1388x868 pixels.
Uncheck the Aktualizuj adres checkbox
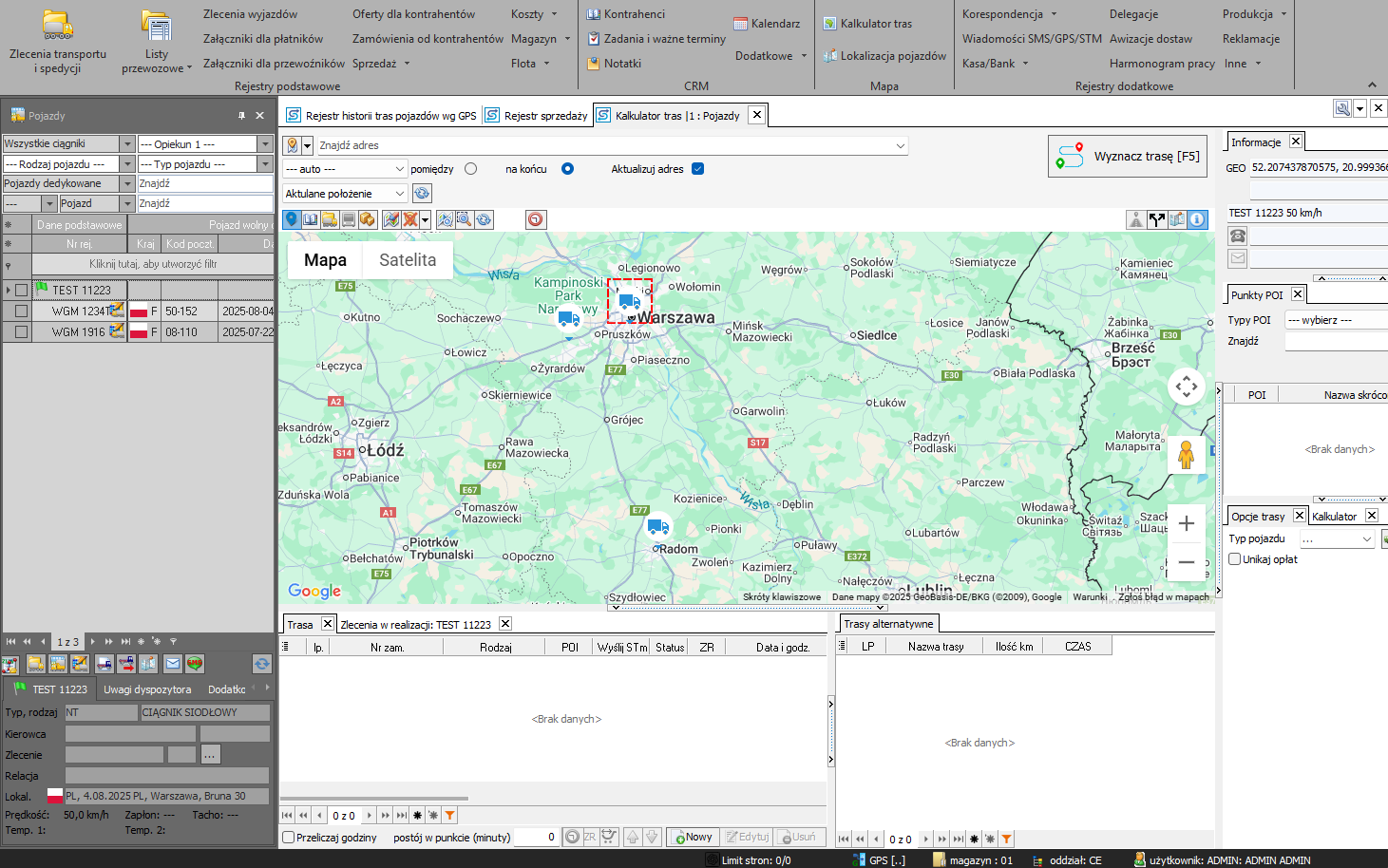pyautogui.click(x=698, y=169)
